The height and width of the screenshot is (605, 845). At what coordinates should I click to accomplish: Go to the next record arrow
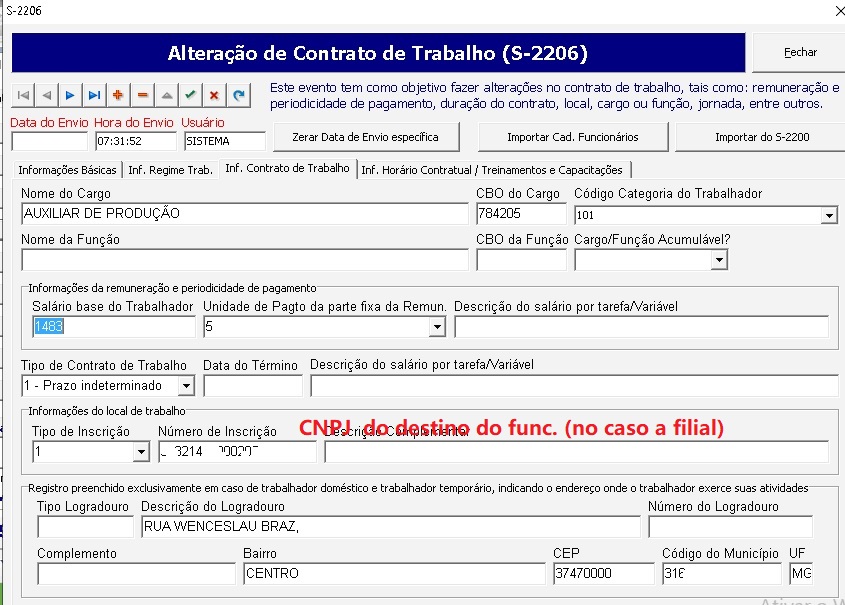coord(70,95)
